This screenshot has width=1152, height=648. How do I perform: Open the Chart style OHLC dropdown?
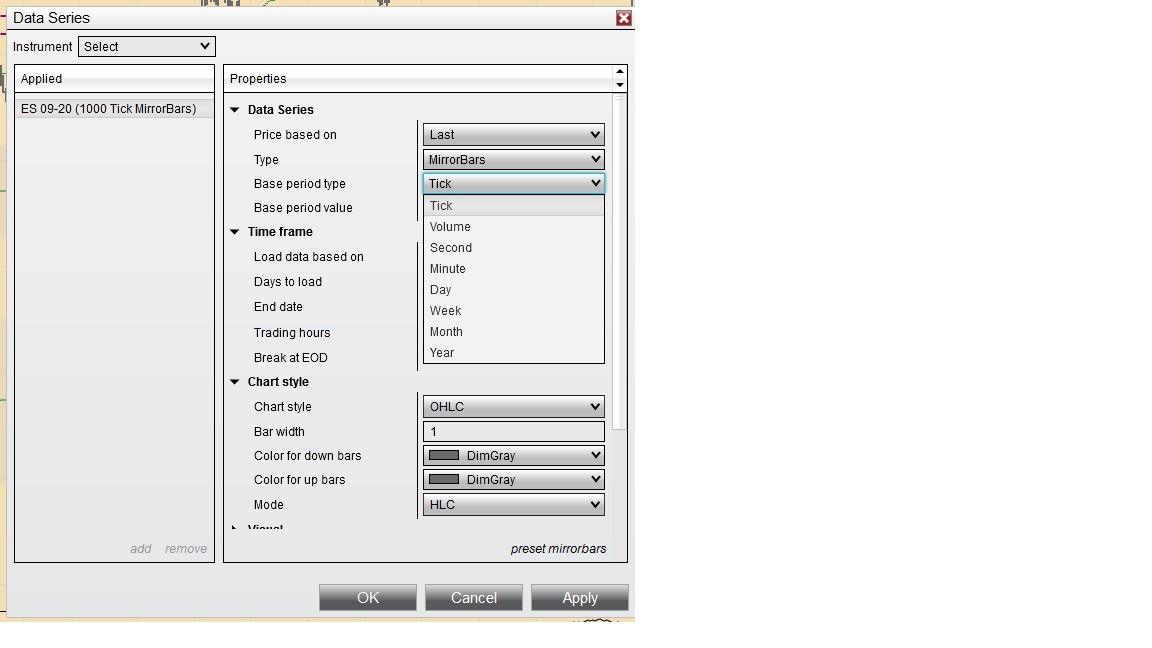pos(514,406)
